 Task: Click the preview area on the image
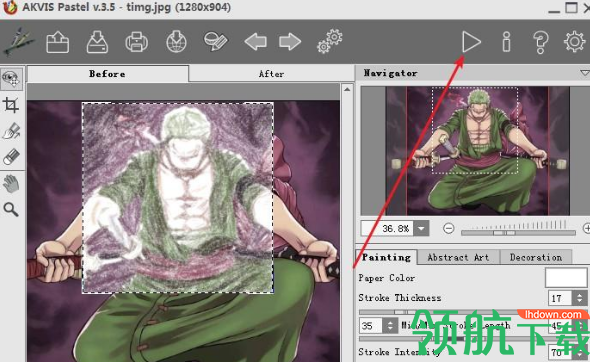coord(178,198)
